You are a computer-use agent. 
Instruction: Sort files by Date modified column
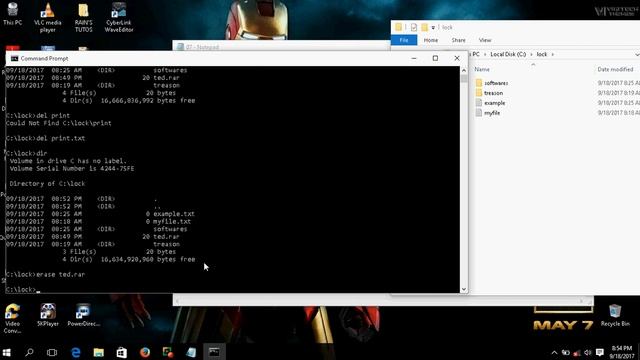[616, 69]
